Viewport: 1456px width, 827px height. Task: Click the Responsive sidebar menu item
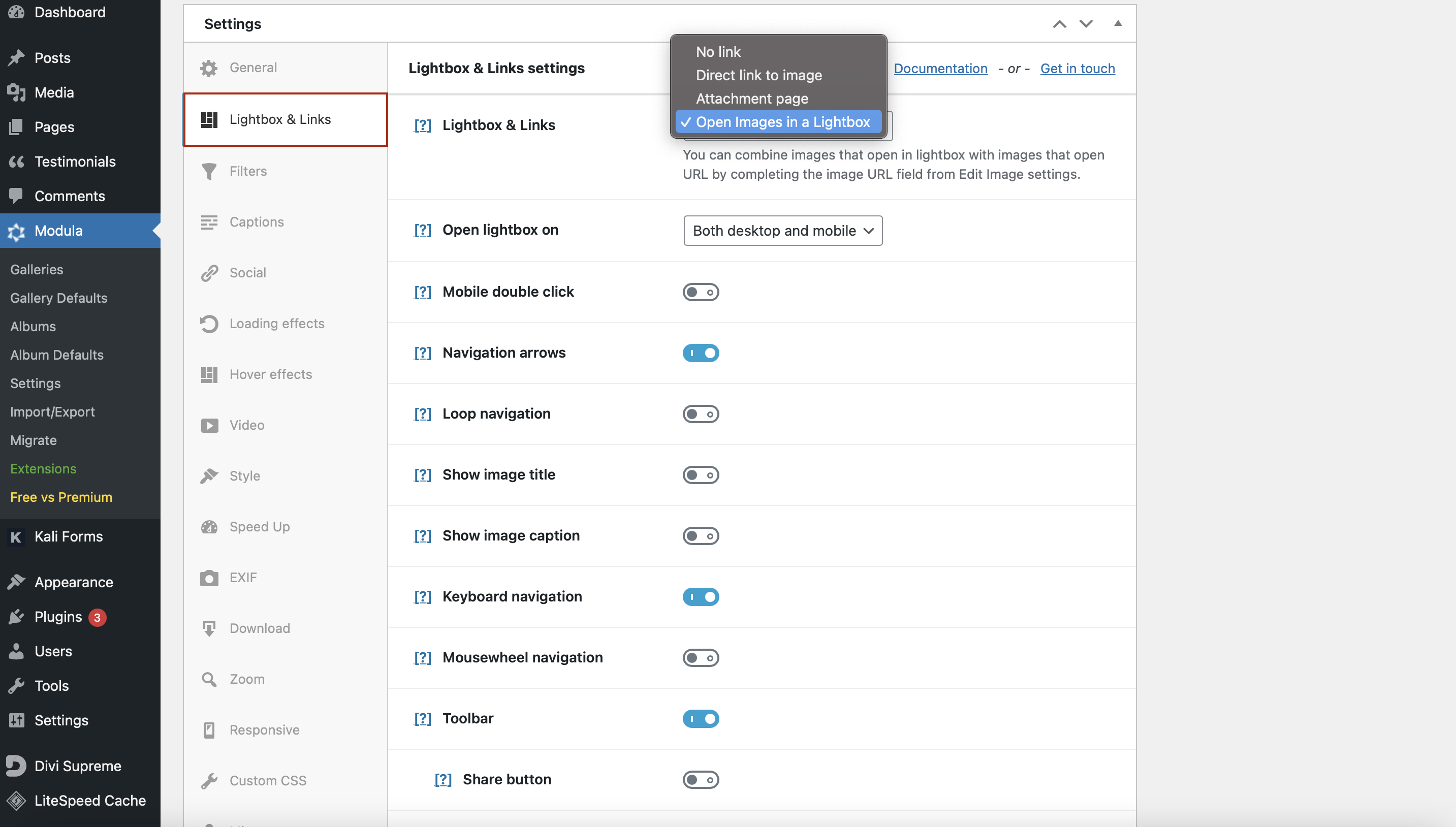coord(265,730)
